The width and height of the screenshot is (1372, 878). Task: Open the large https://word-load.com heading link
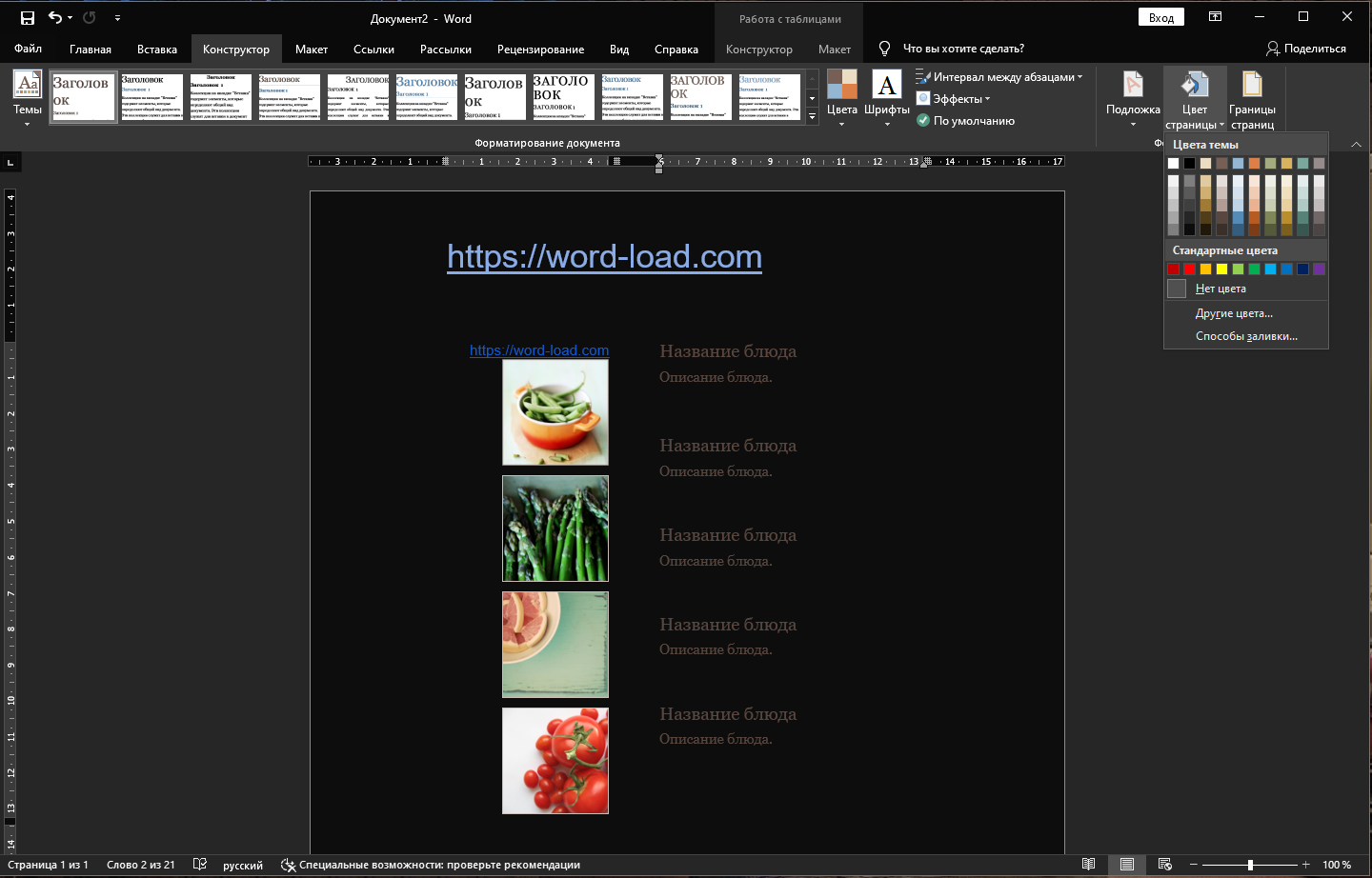coord(604,257)
